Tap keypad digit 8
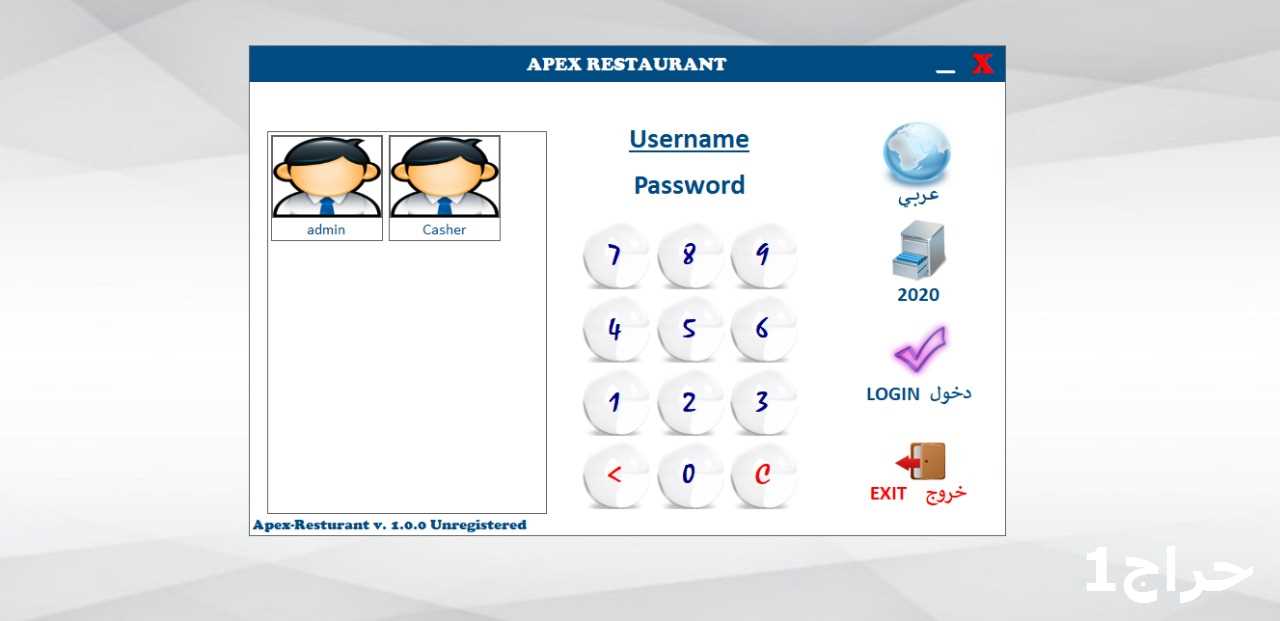The height and width of the screenshot is (621, 1280). (x=689, y=256)
